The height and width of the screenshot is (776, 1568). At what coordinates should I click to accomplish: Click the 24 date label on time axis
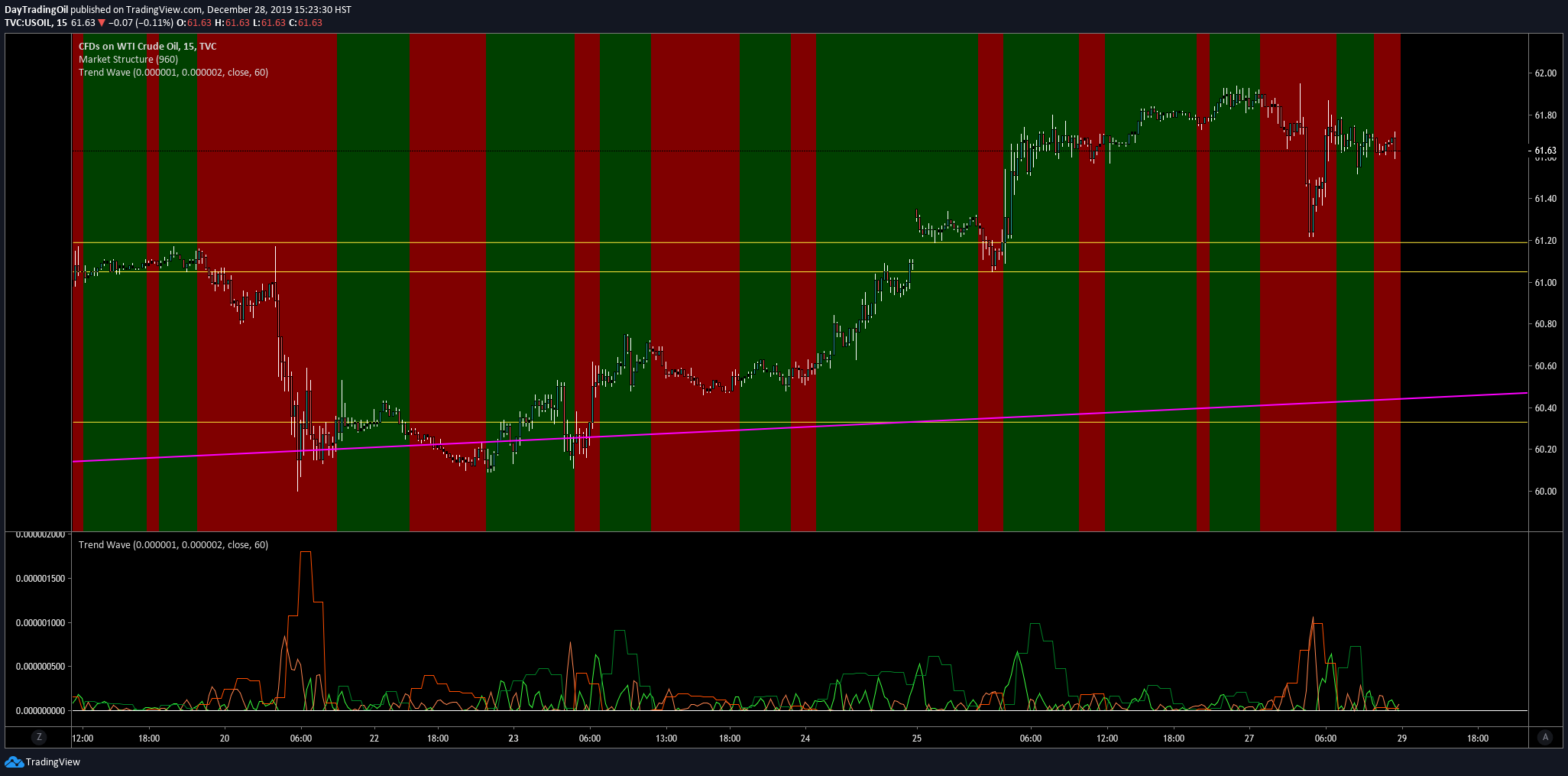click(805, 739)
